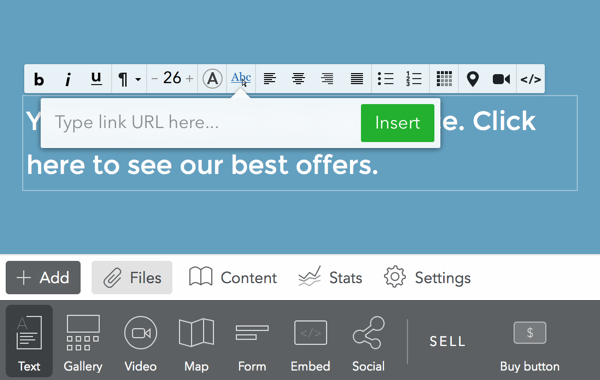The width and height of the screenshot is (600, 380).
Task: Add a Video block
Action: click(140, 343)
